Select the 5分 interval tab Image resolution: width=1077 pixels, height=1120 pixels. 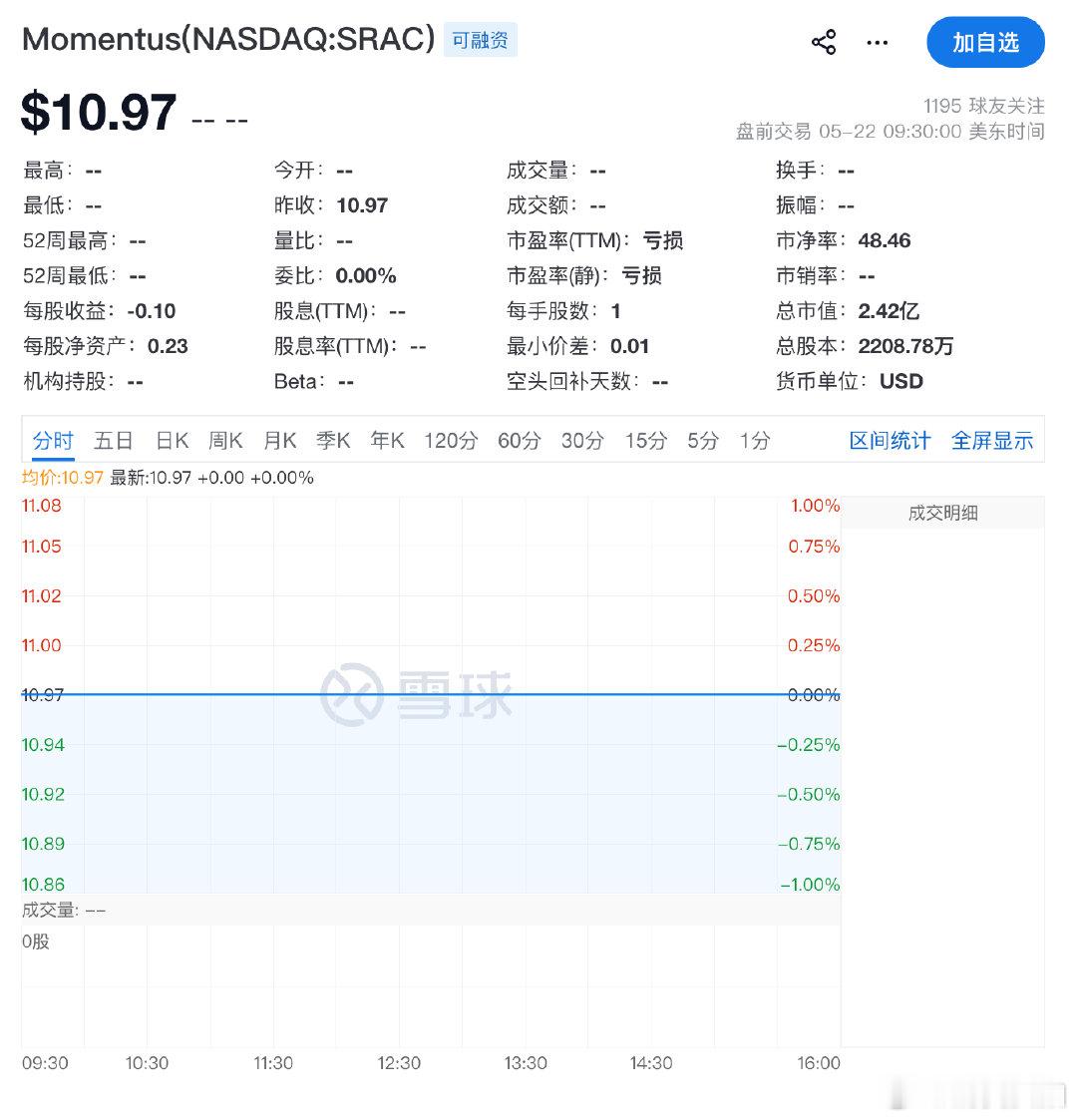[x=703, y=441]
